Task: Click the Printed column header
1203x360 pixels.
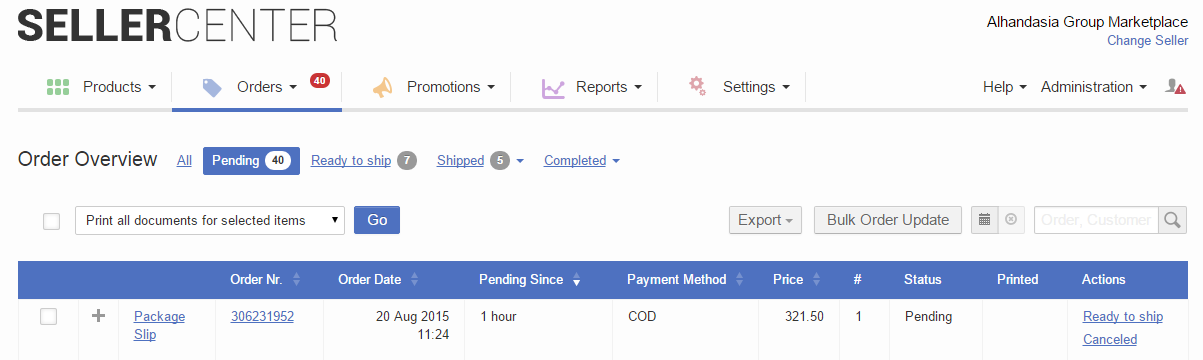Action: [1018, 280]
